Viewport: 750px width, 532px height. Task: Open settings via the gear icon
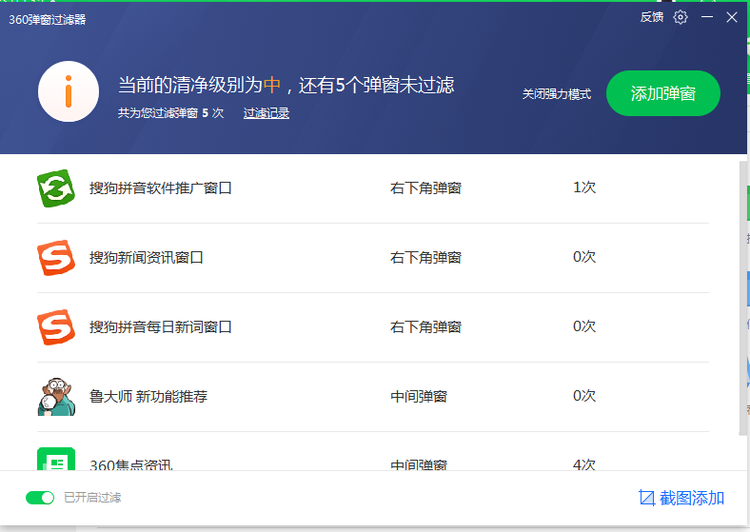681,17
